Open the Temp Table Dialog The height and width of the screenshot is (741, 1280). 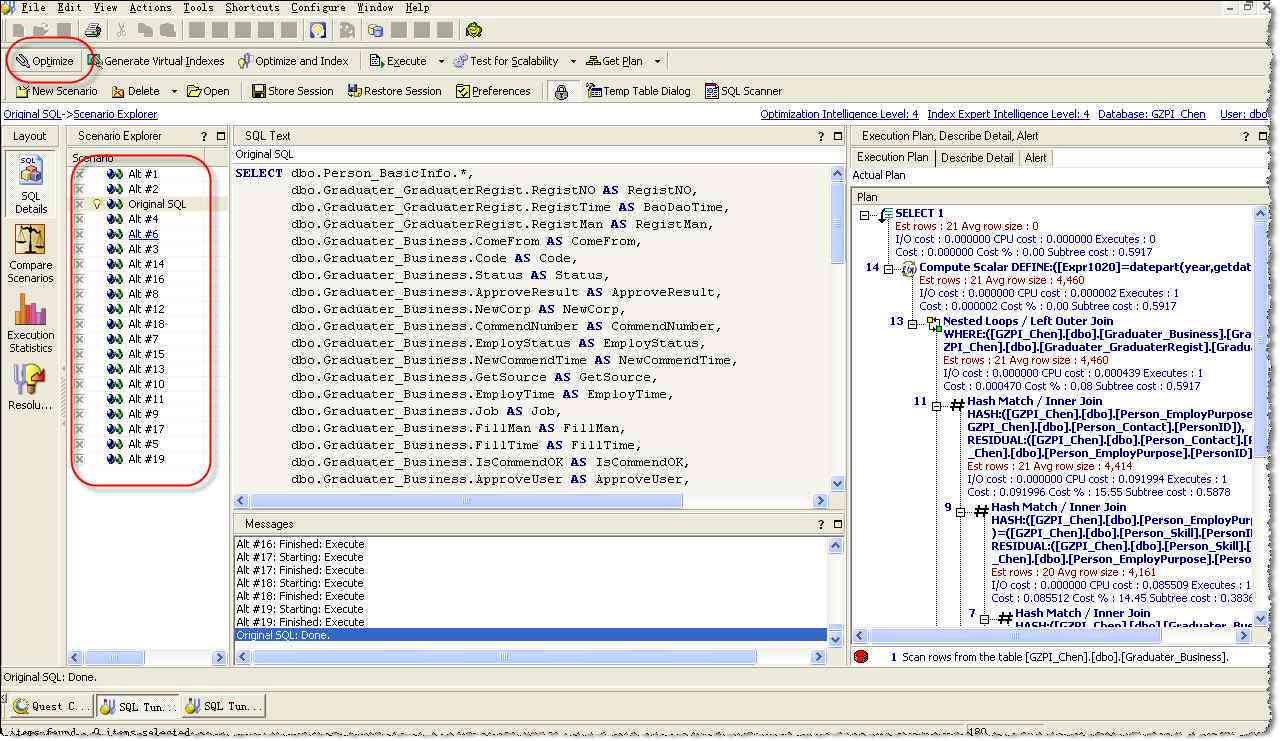[638, 91]
